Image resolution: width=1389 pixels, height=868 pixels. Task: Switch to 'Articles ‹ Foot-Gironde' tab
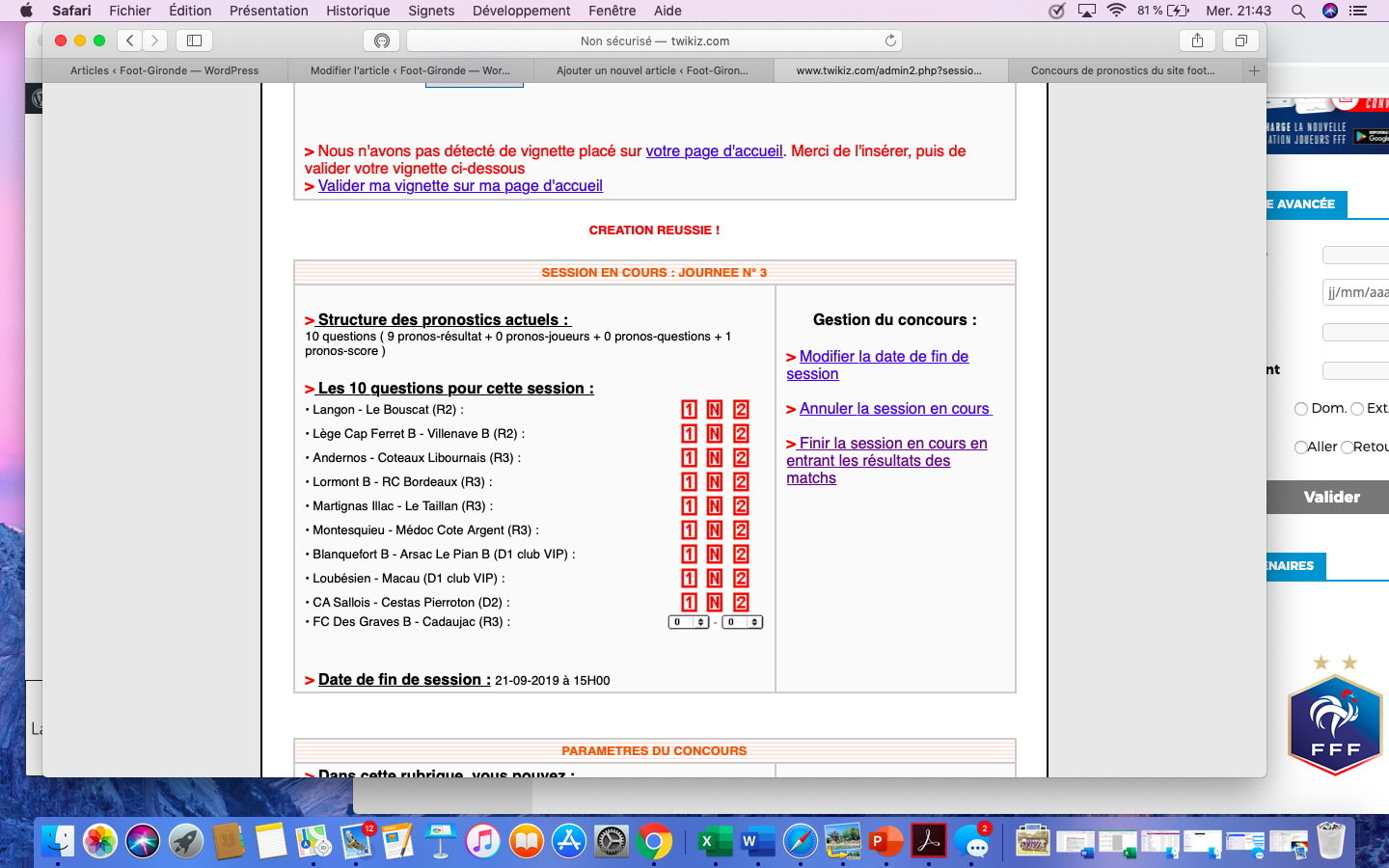164,70
